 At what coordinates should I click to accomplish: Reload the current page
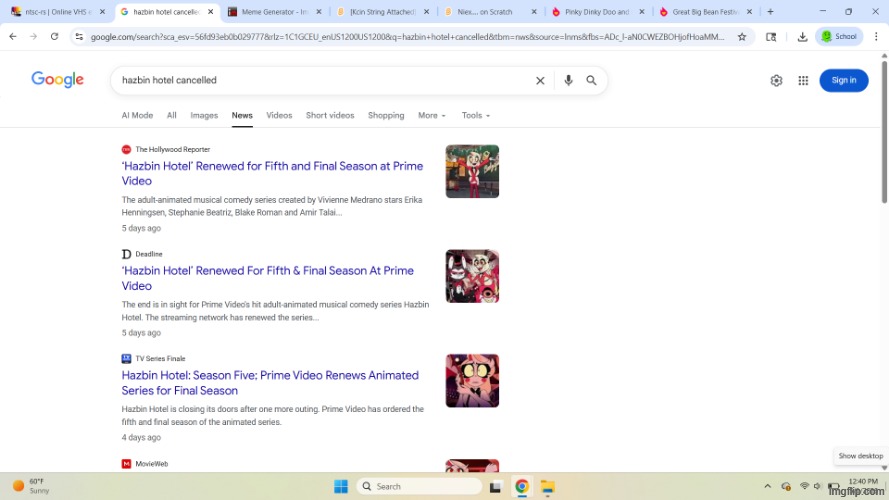tap(54, 36)
